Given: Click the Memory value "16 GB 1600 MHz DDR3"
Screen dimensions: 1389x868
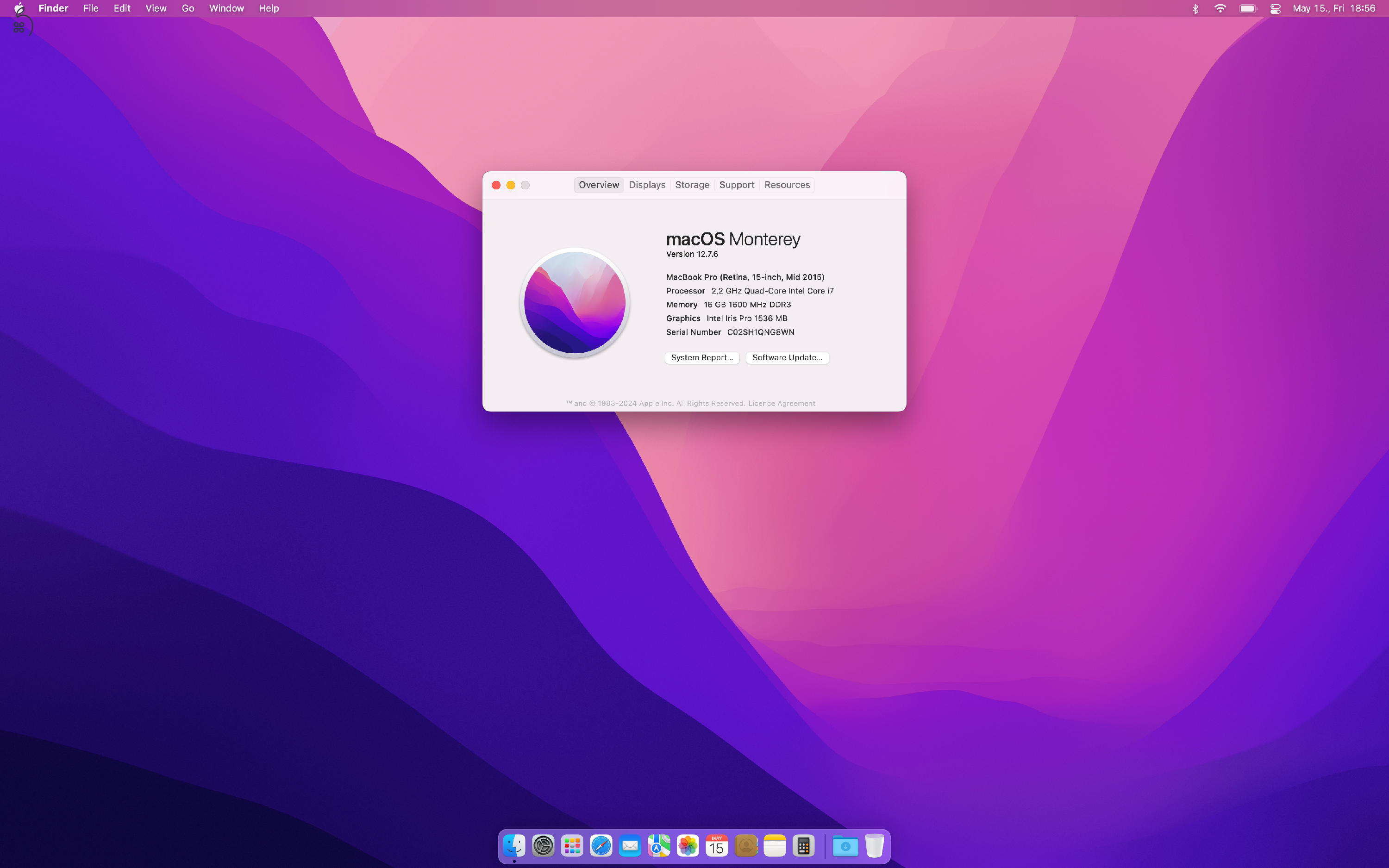Looking at the screenshot, I should click(x=747, y=305).
